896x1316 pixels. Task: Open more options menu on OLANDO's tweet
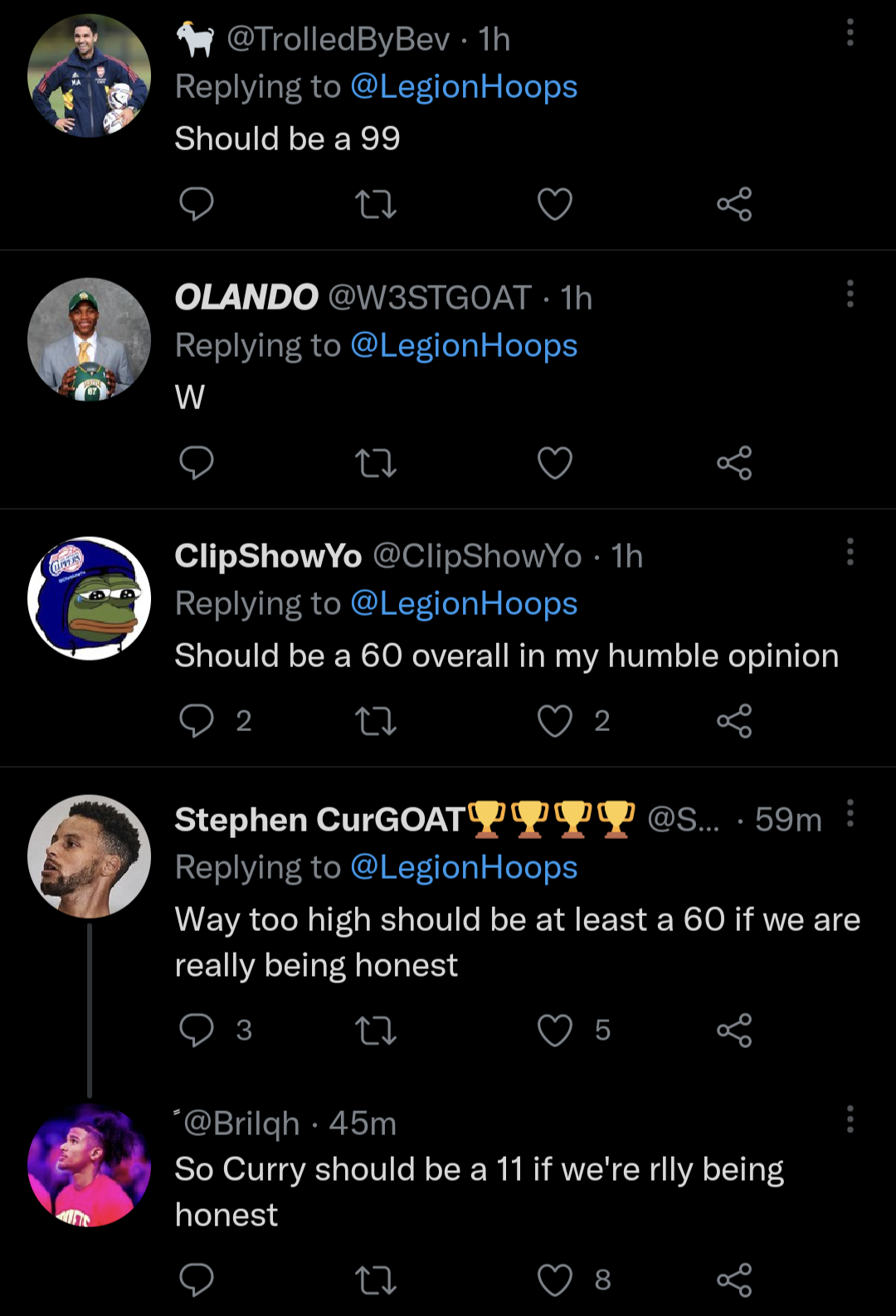[850, 294]
